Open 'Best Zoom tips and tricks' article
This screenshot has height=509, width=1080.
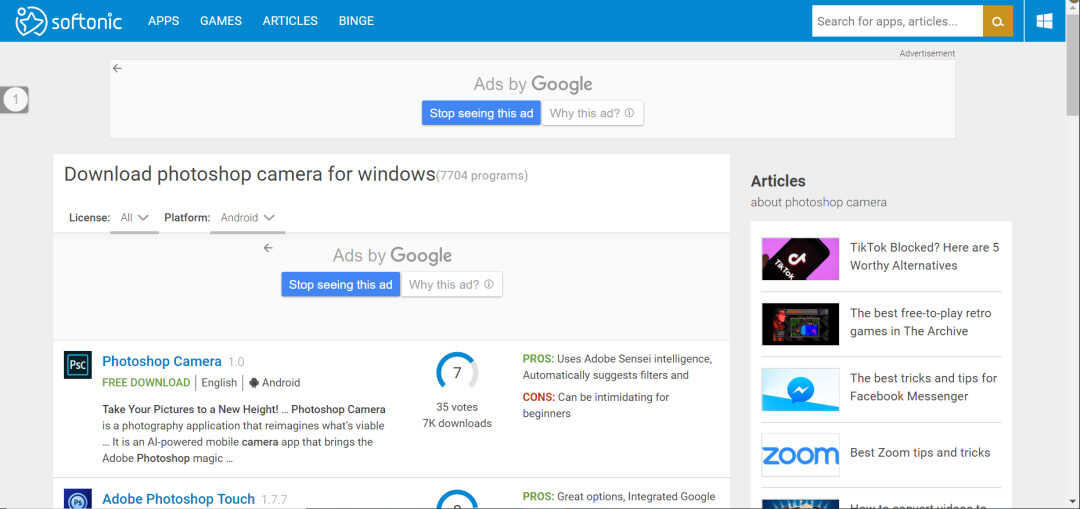click(920, 453)
